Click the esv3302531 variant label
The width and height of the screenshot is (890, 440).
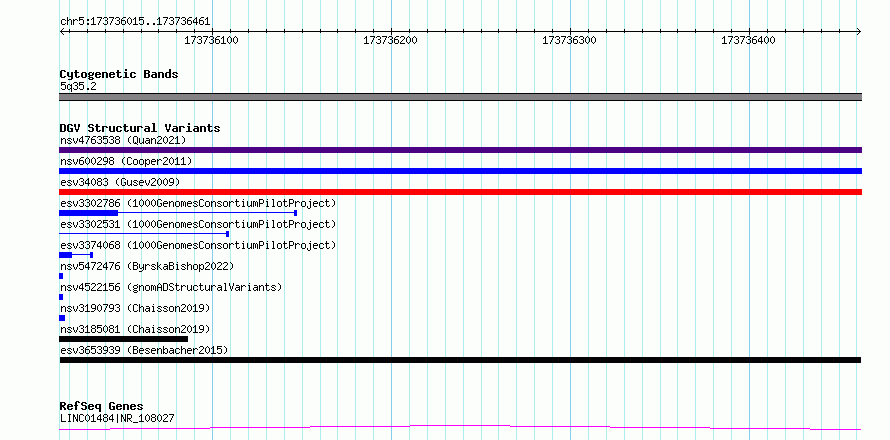click(198, 224)
